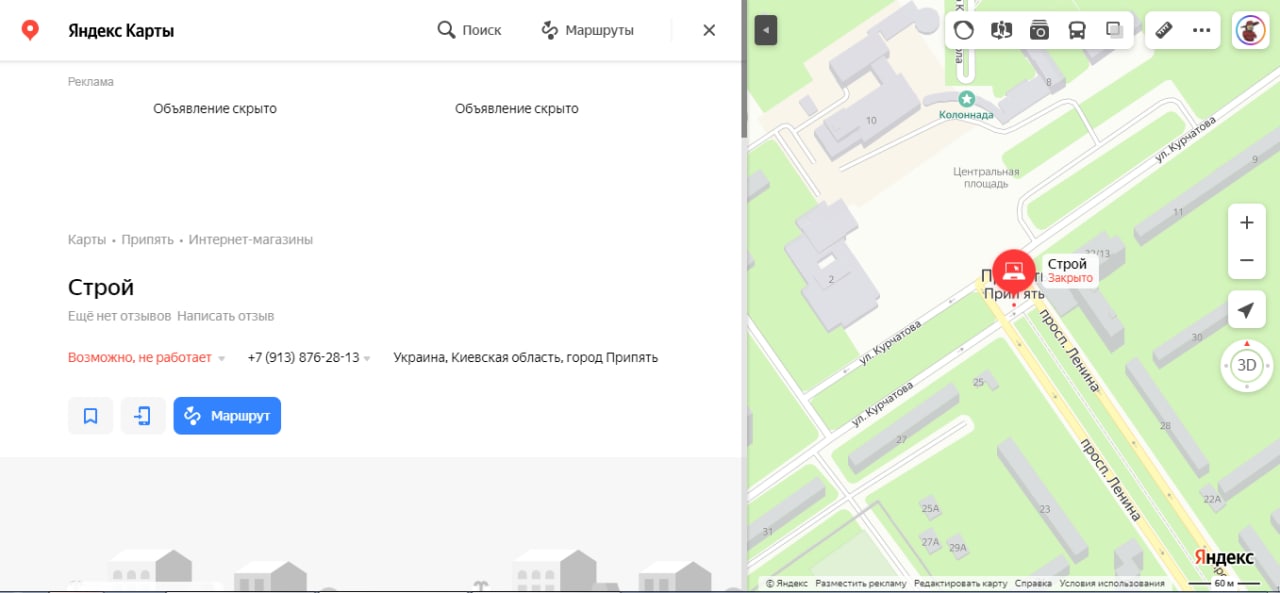Click building number 28 on map

point(1165,426)
